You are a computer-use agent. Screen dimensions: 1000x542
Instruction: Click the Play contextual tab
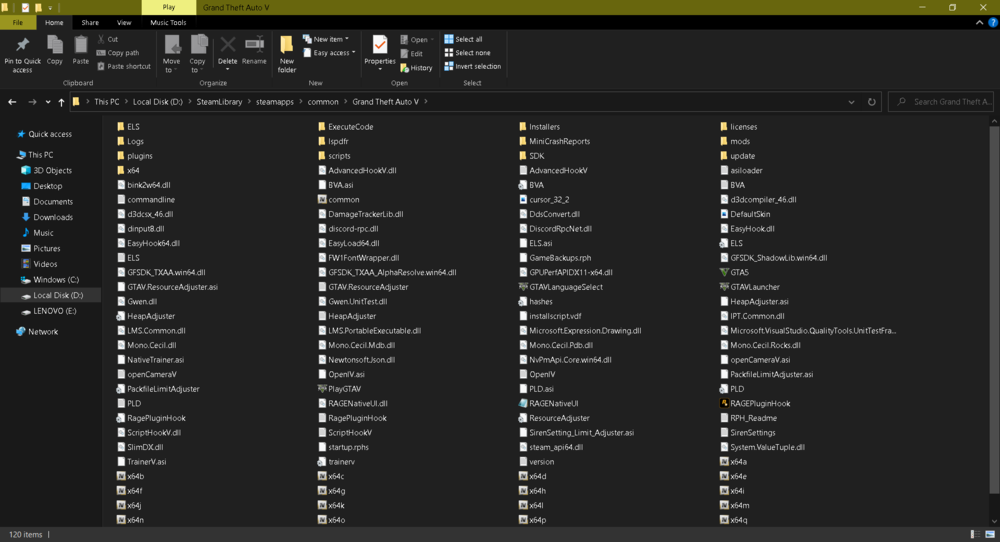click(x=168, y=7)
